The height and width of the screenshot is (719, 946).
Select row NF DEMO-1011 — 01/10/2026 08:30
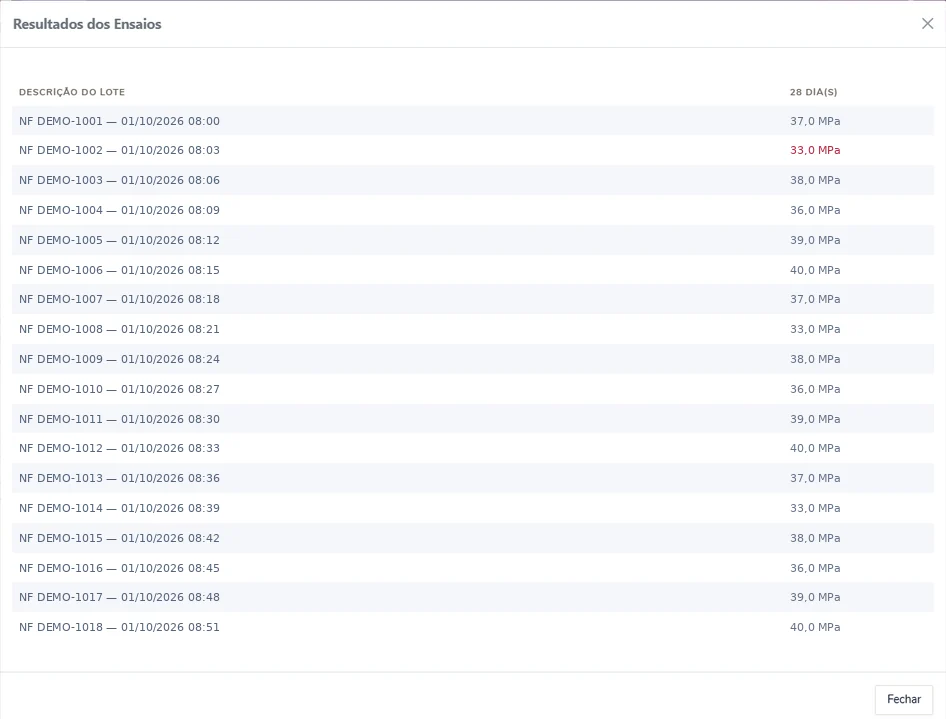pos(473,419)
